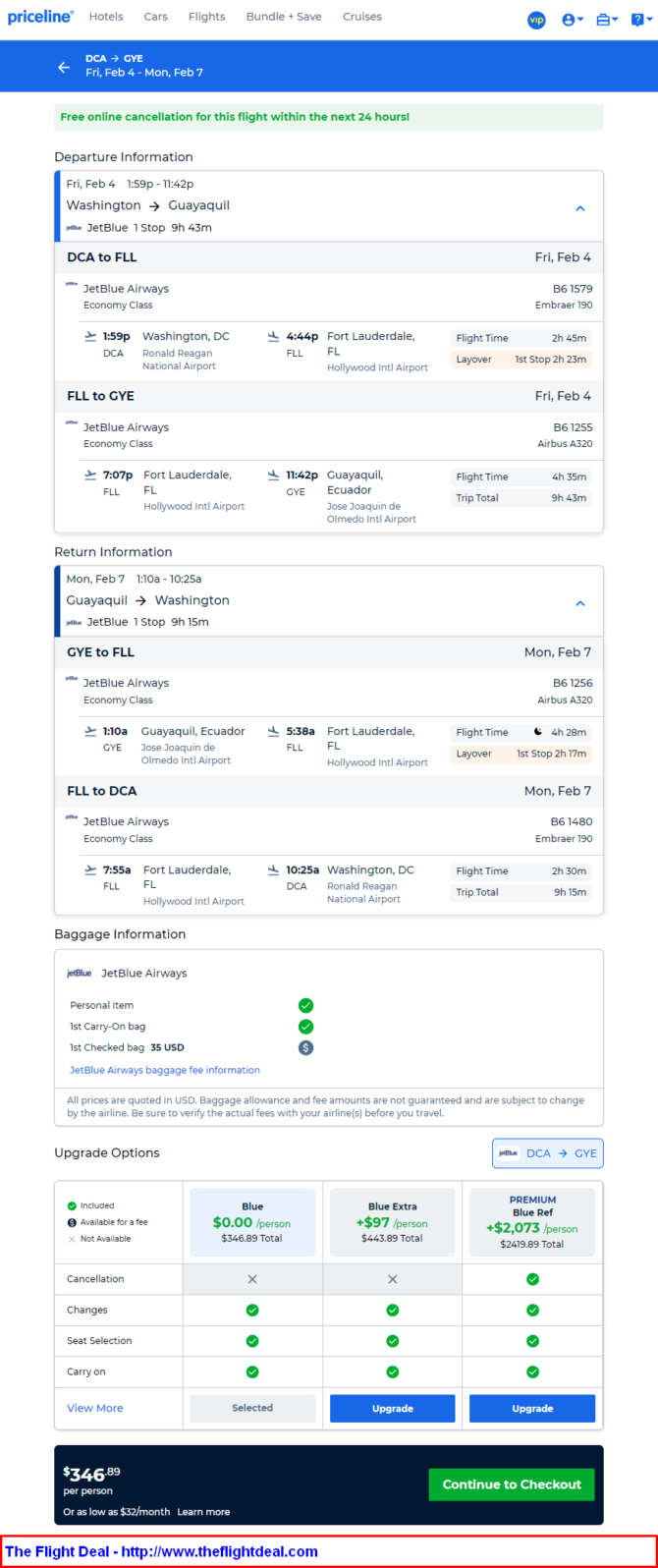Select the Blue Extra fare option

coord(392,1222)
